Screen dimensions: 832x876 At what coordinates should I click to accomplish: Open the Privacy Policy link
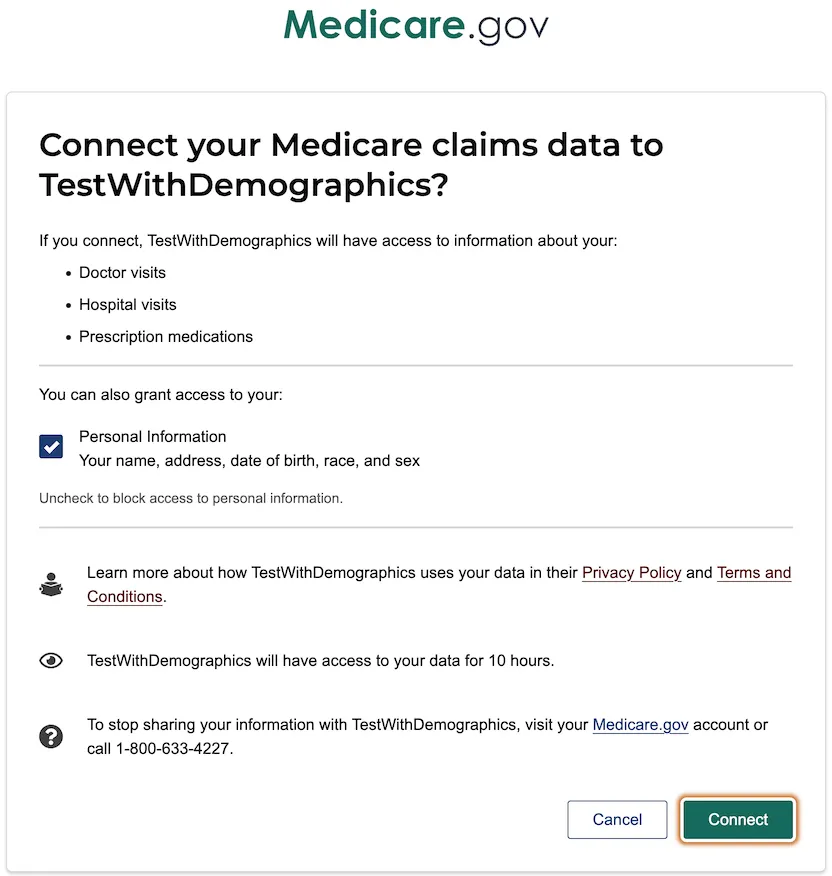click(x=631, y=573)
